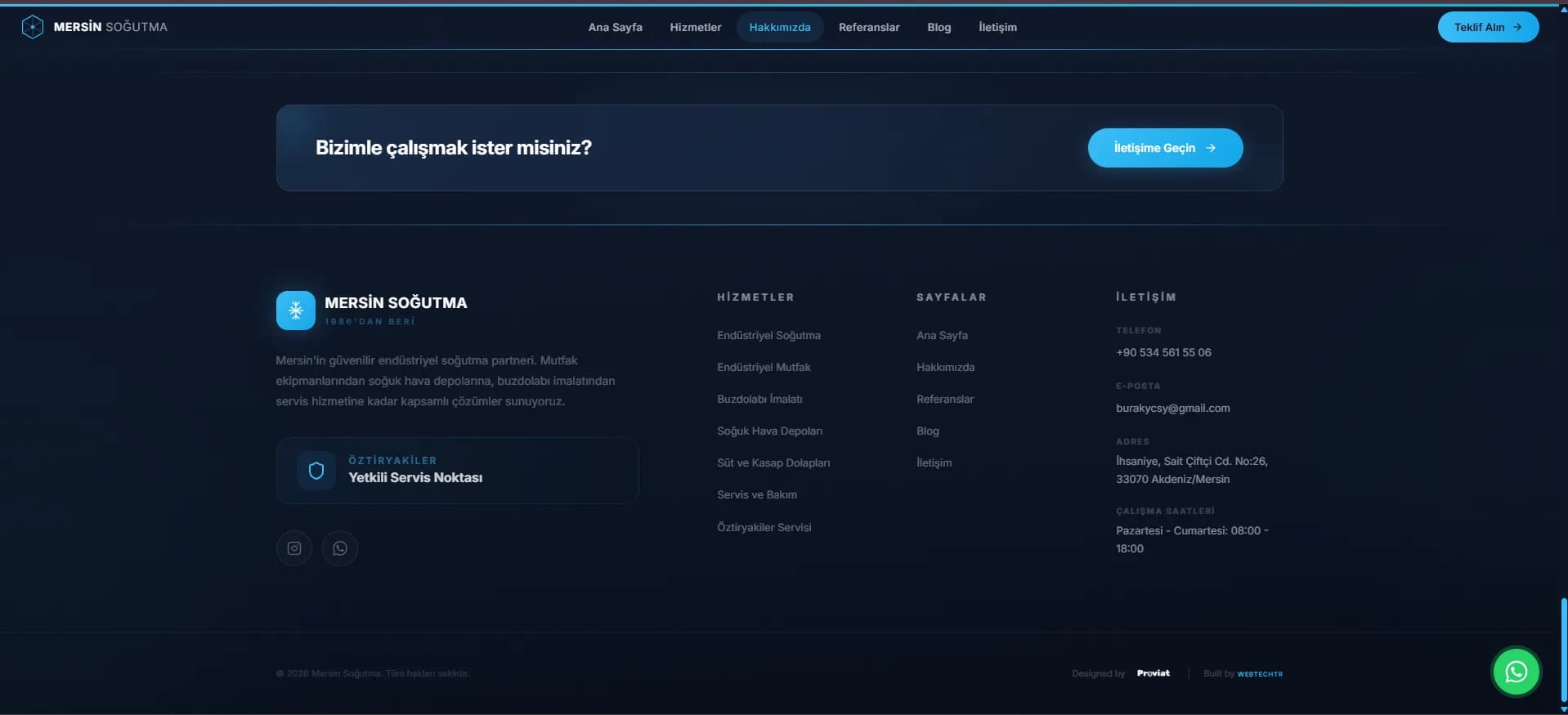
Task: Follow the Hakkımızda link under Sayfalar
Action: click(x=946, y=367)
